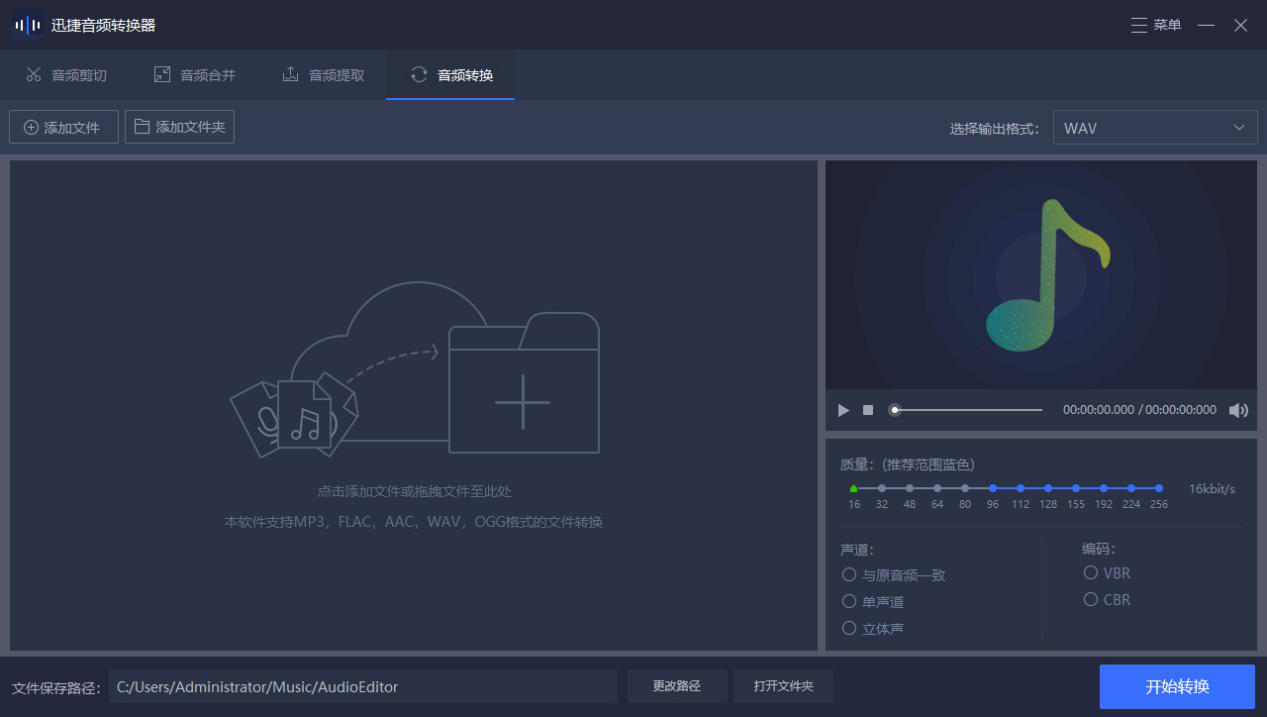
Task: Mute audio with the speaker icon
Action: (1239, 409)
